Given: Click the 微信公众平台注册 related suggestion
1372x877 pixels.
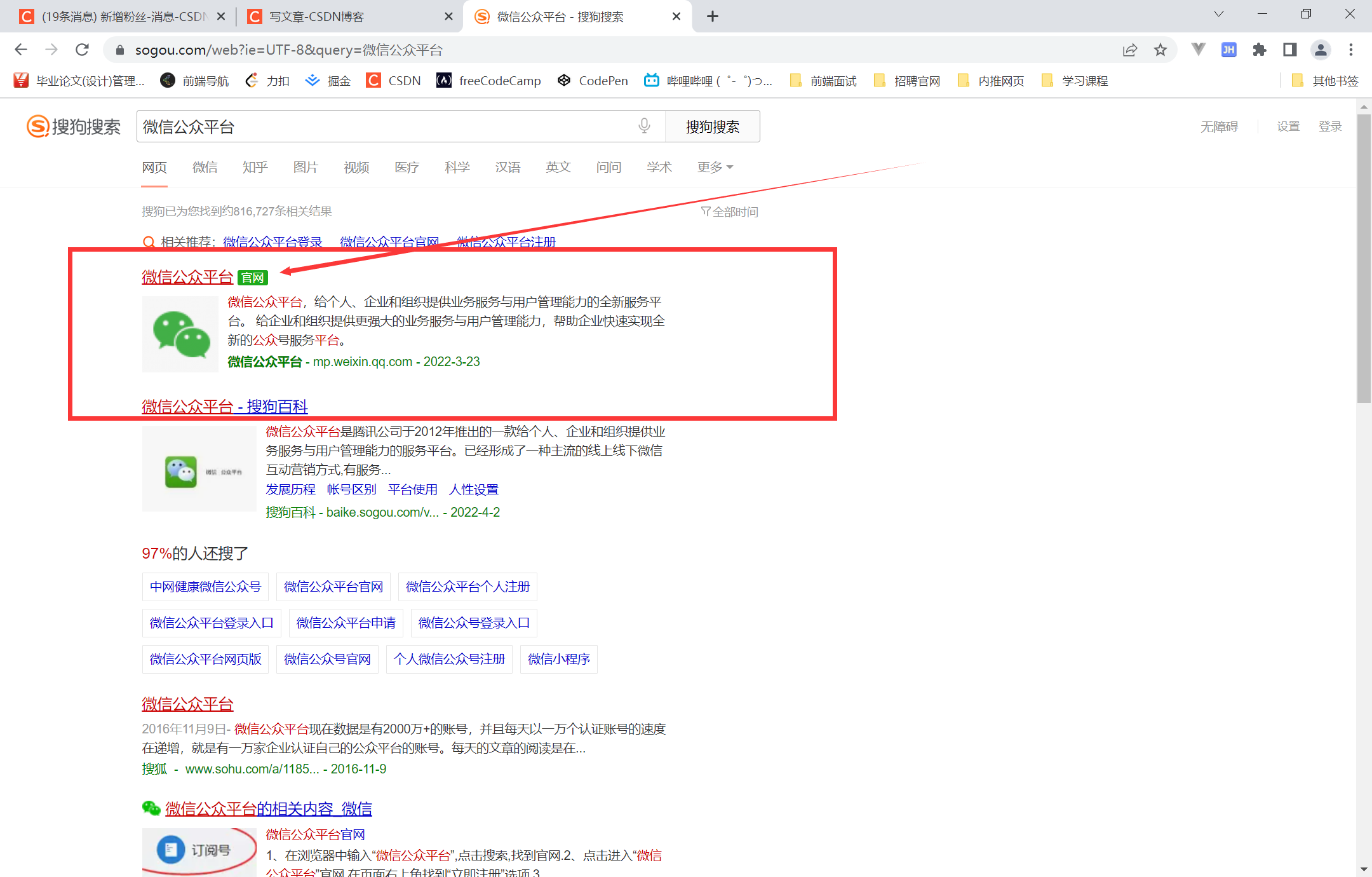Looking at the screenshot, I should 506,242.
